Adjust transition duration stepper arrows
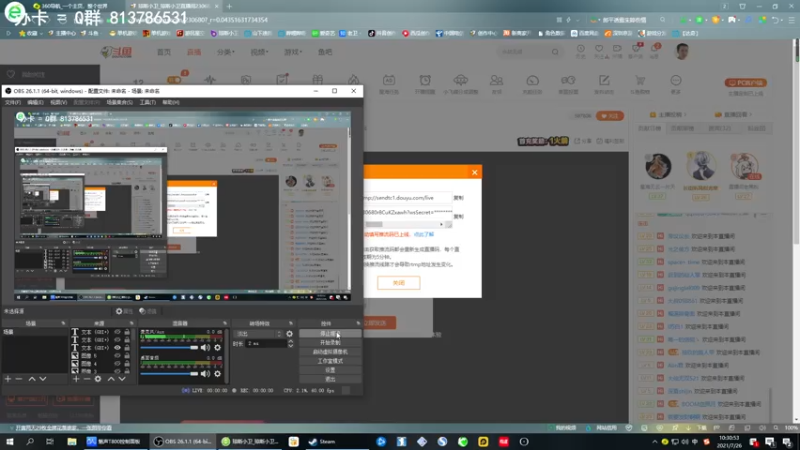This screenshot has width=800, height=450. pos(290,344)
